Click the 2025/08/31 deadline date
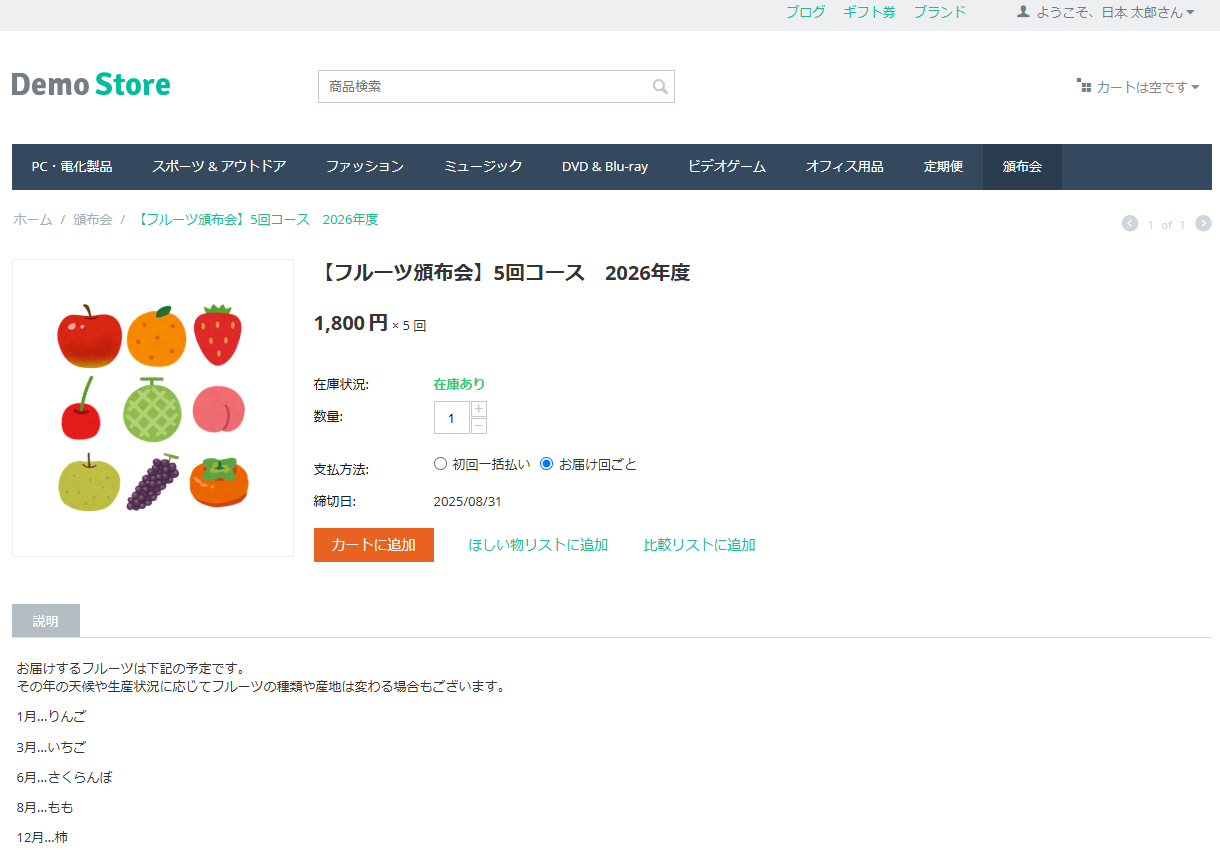This screenshot has width=1220, height=850. coord(467,502)
